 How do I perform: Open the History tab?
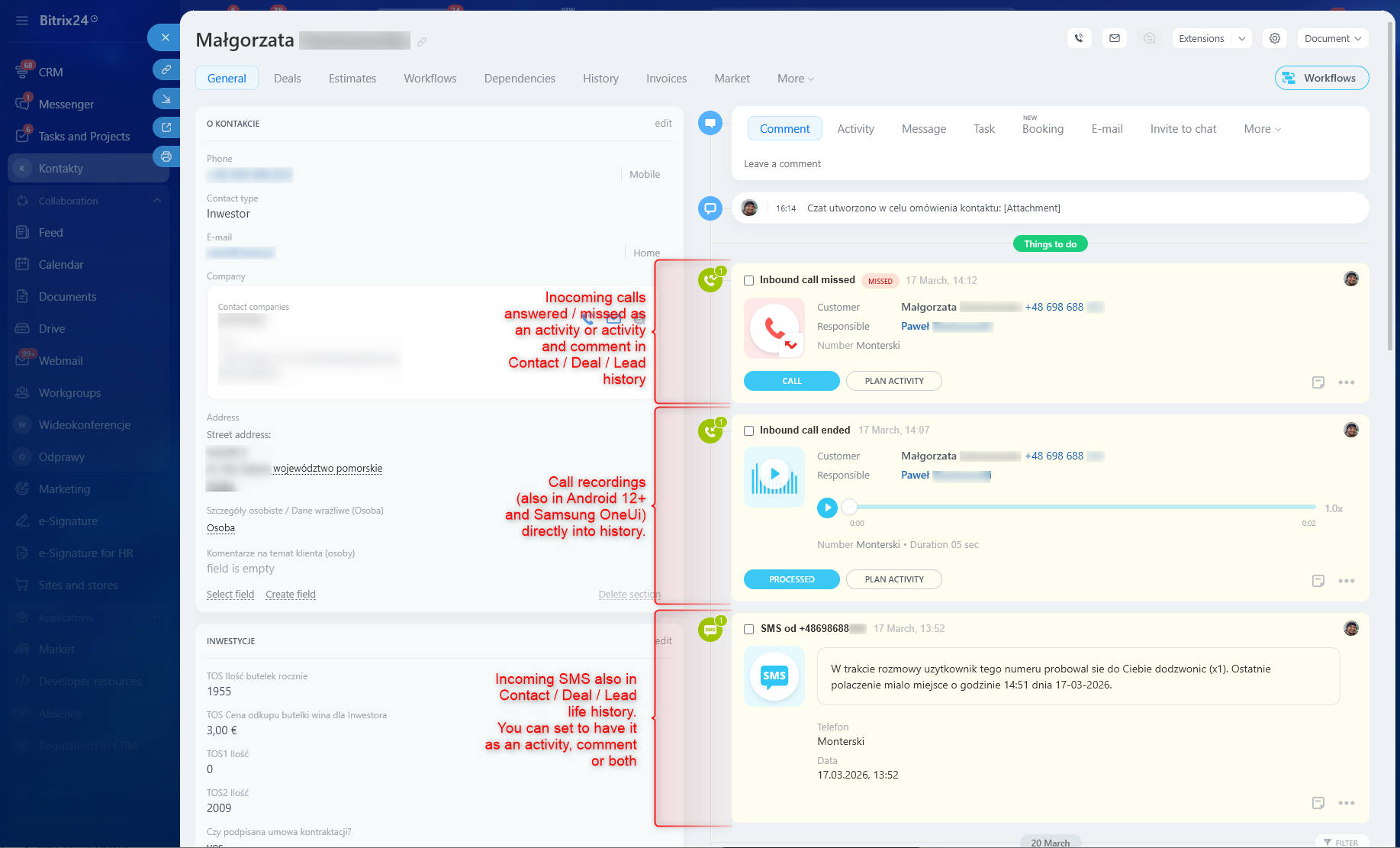[600, 79]
